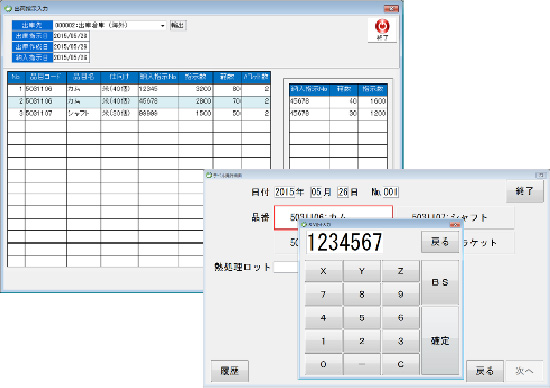550x388 pixels.
Task: Tap the 2 key on the keypad
Action: [362, 341]
